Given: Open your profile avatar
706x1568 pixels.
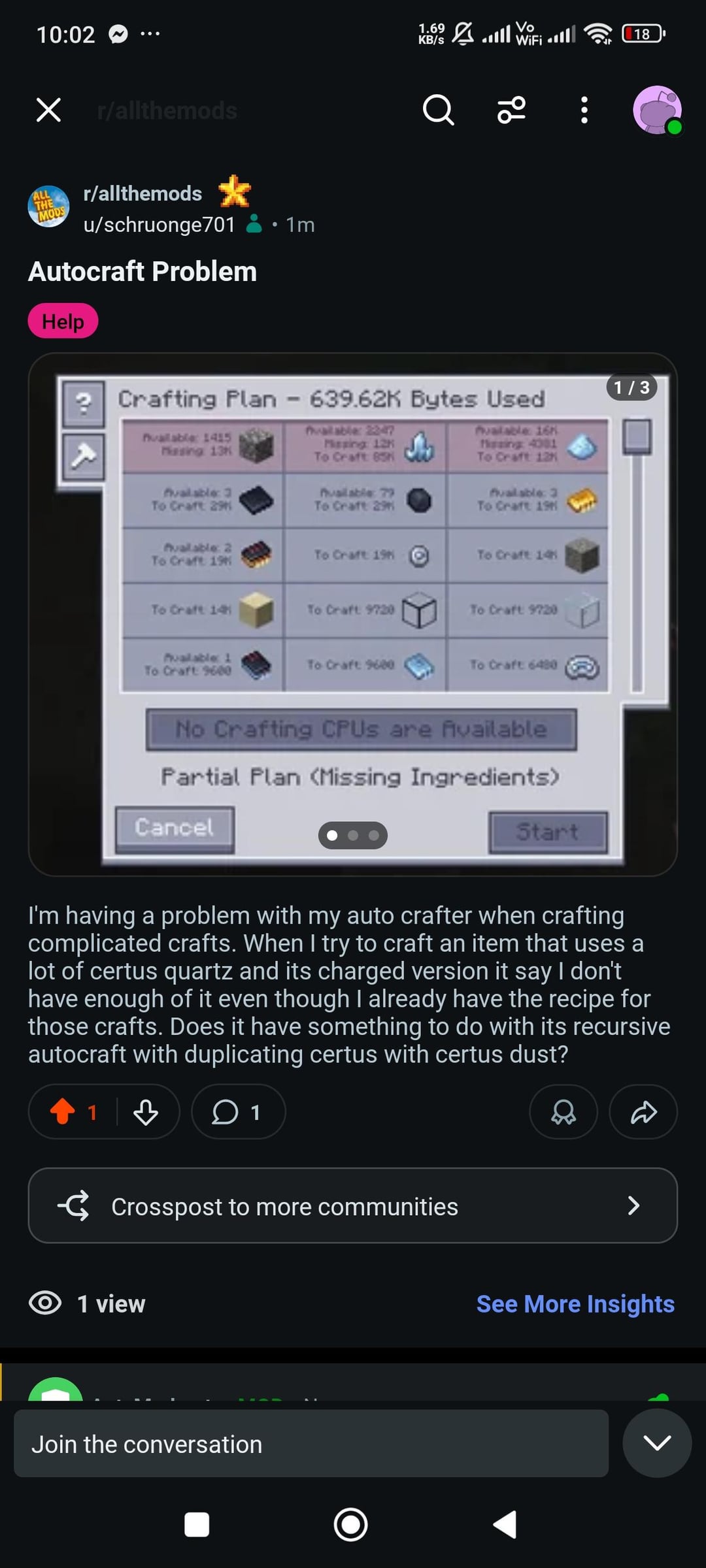Looking at the screenshot, I should click(x=657, y=110).
